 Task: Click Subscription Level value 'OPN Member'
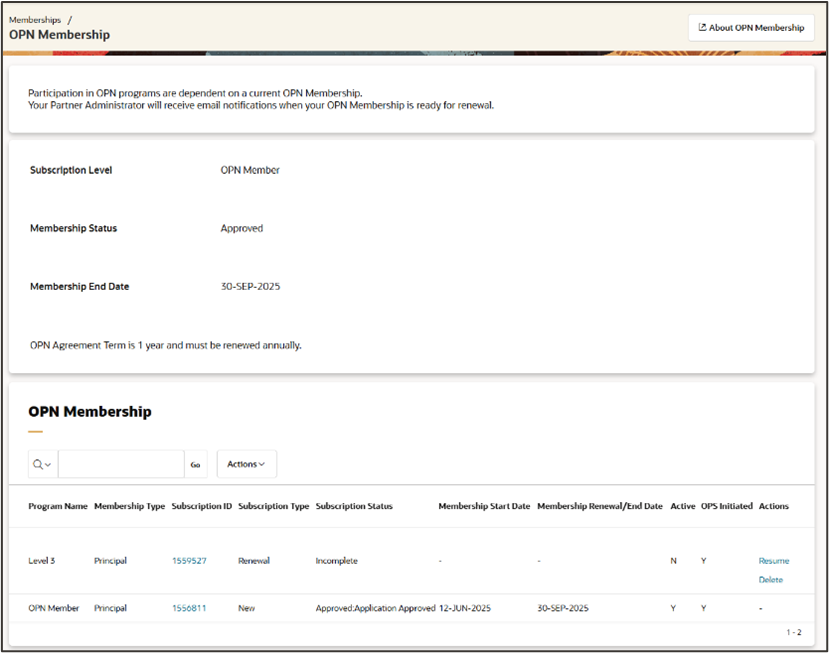pyautogui.click(x=250, y=170)
